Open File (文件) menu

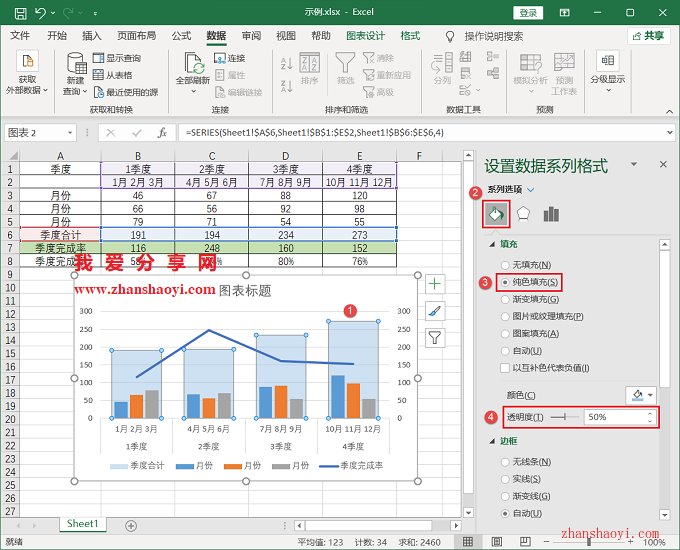point(20,36)
